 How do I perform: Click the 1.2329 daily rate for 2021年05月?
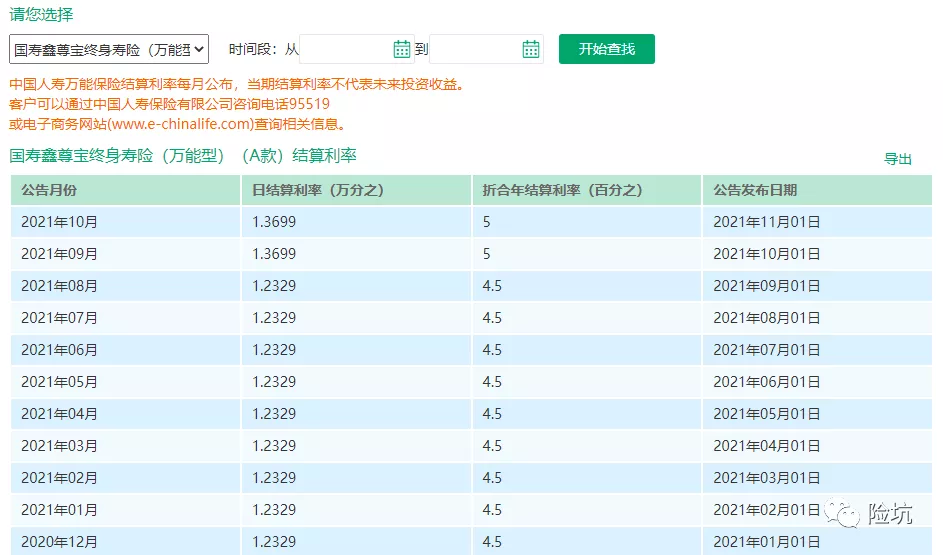click(x=356, y=382)
